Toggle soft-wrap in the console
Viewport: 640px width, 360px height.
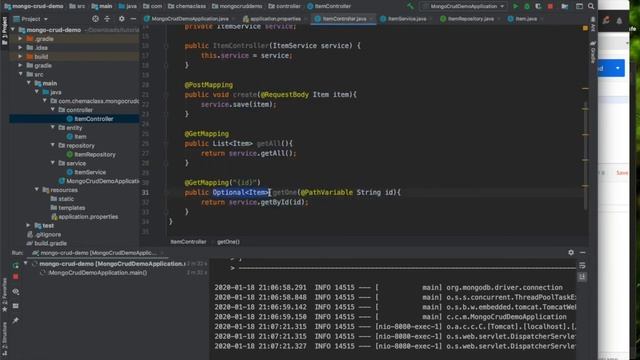tap(582, 266)
